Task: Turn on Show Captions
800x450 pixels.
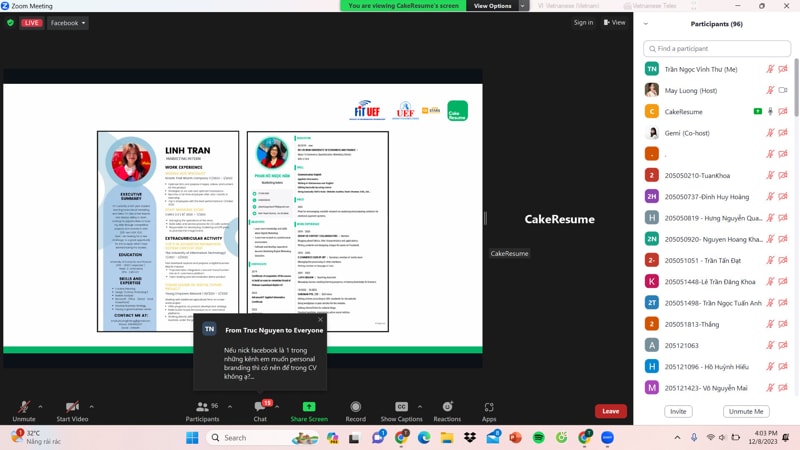Action: (x=401, y=407)
